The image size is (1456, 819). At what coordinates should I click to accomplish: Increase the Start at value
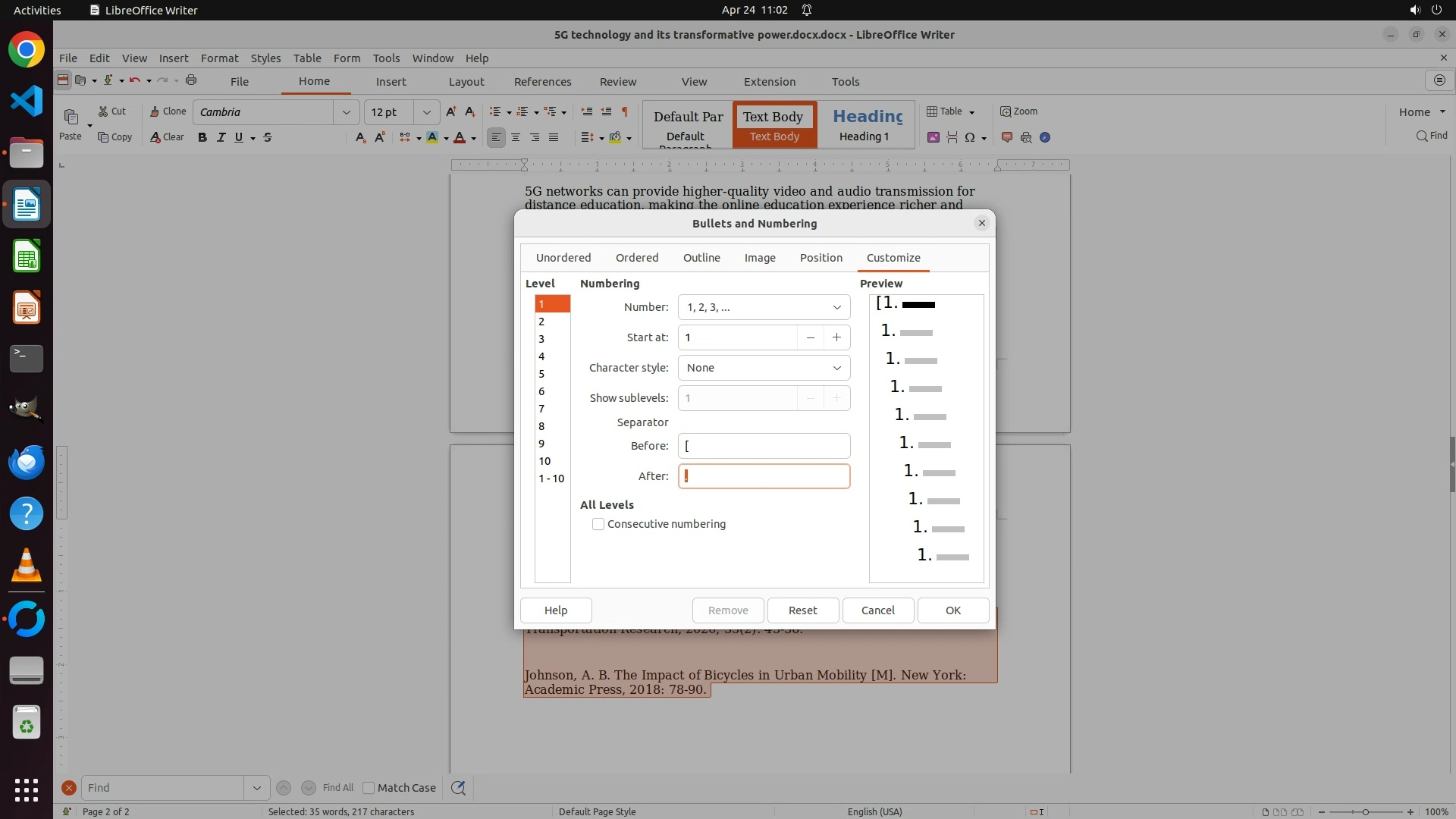[x=836, y=337]
